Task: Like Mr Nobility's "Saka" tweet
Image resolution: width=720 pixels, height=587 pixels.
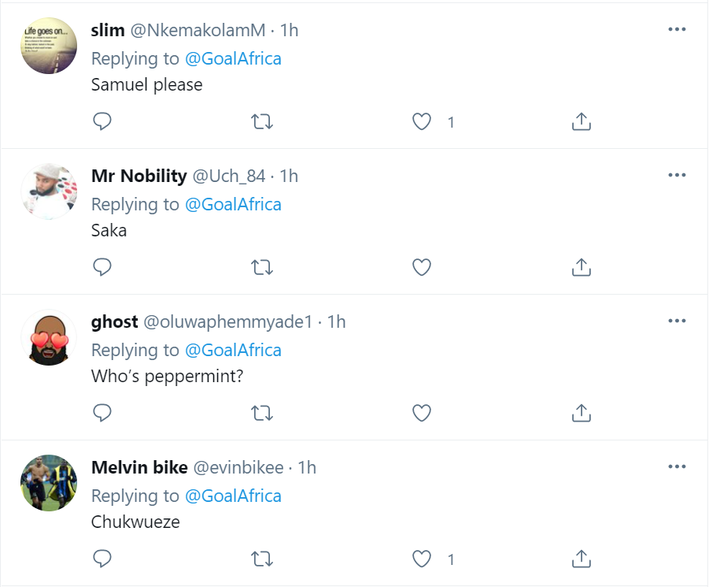Action: point(422,267)
